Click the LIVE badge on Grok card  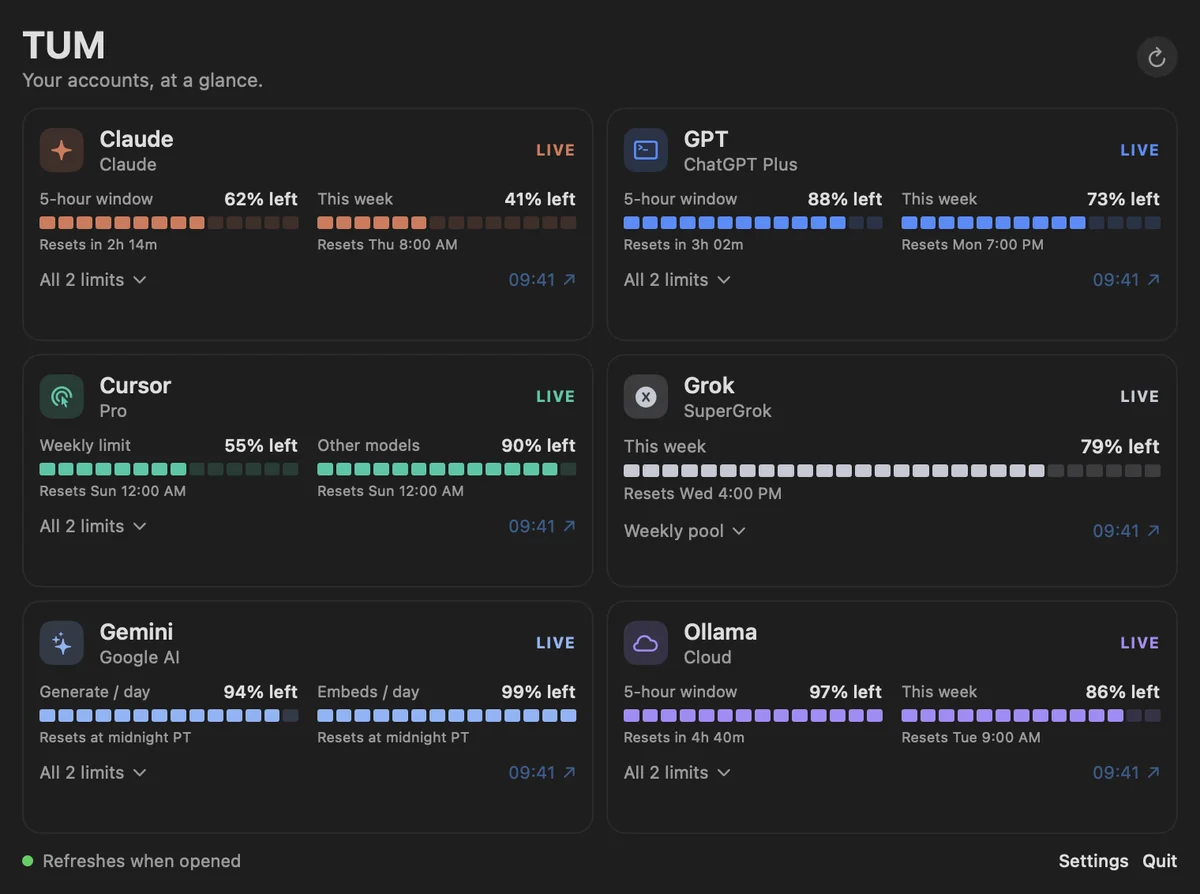tap(1139, 396)
